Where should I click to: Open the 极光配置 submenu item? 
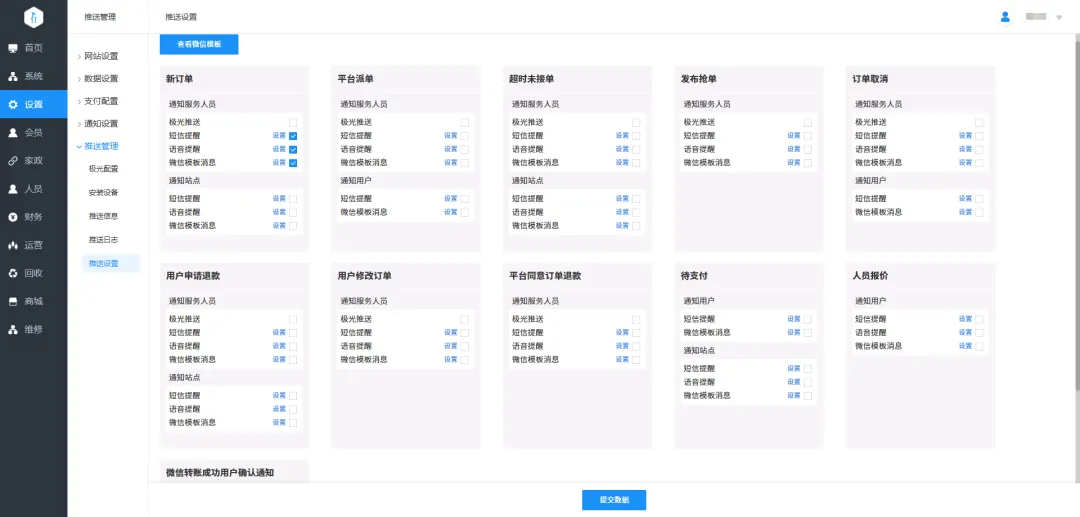coord(103,169)
